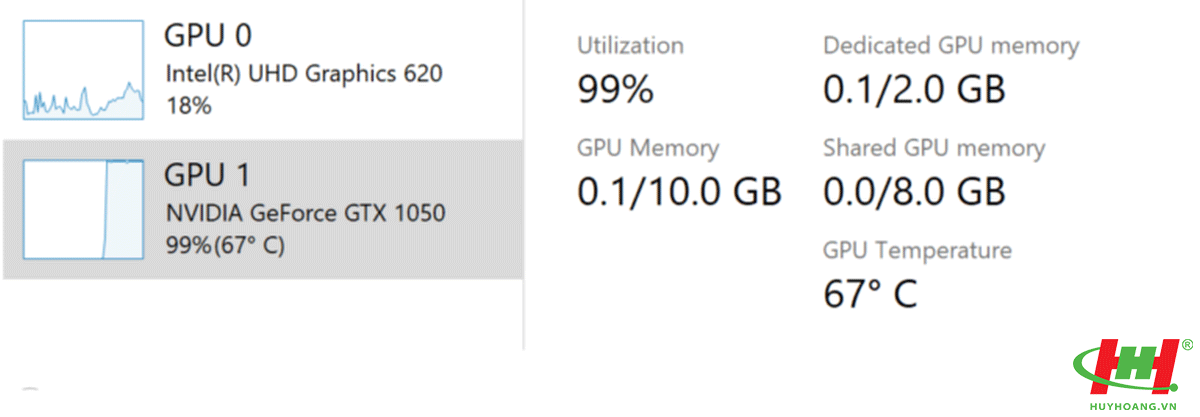This screenshot has height=417, width=1200.
Task: Click the GPU 0 usage graph thumbnail
Action: tap(83, 70)
